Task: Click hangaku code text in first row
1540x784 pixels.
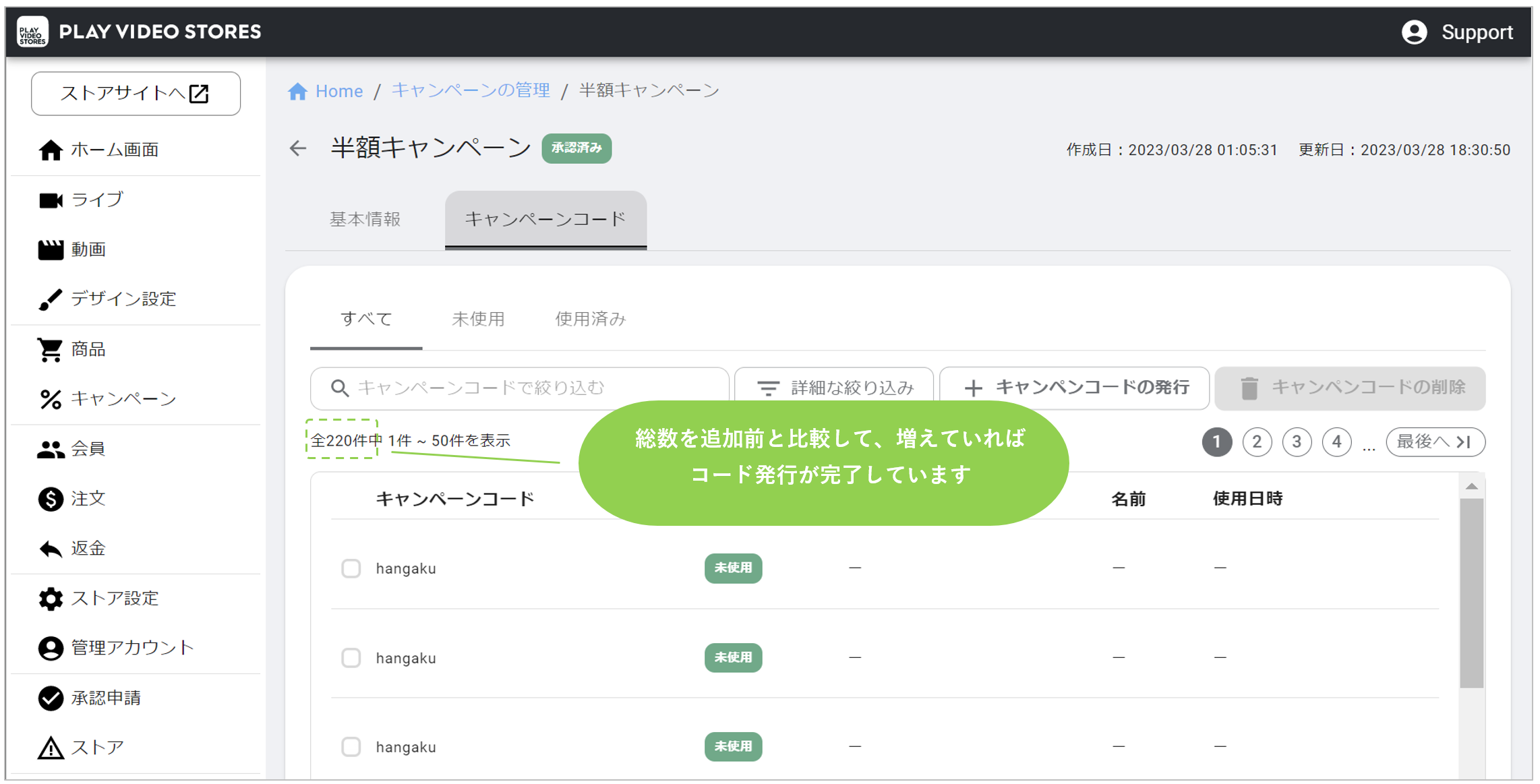Action: coord(406,568)
